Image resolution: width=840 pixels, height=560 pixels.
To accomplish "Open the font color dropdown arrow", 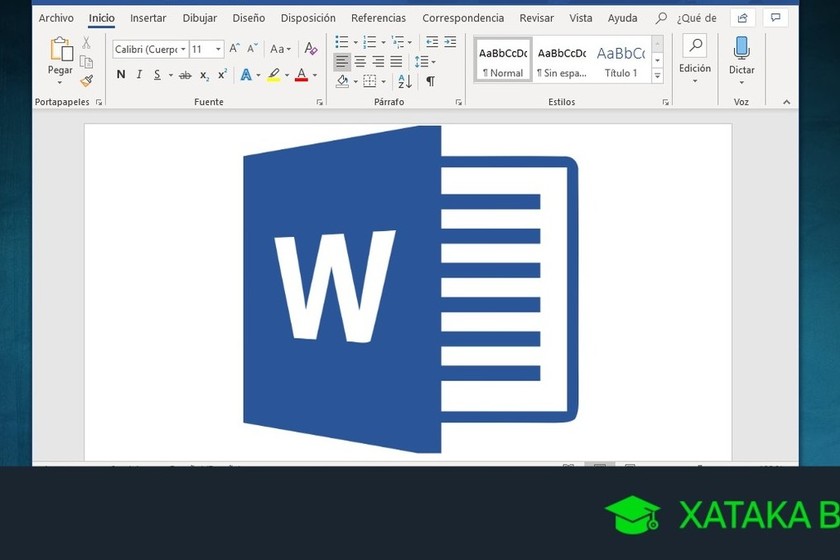I will (x=315, y=76).
